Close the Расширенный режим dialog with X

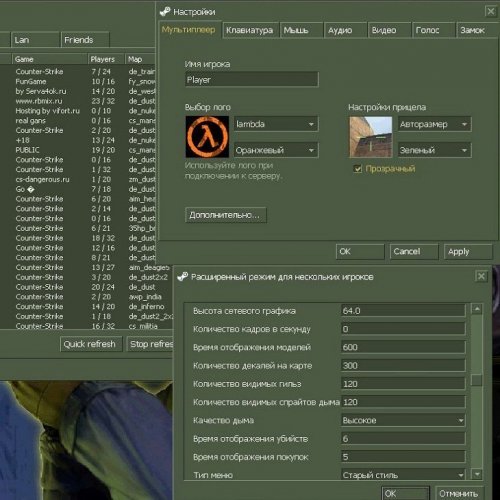click(481, 276)
